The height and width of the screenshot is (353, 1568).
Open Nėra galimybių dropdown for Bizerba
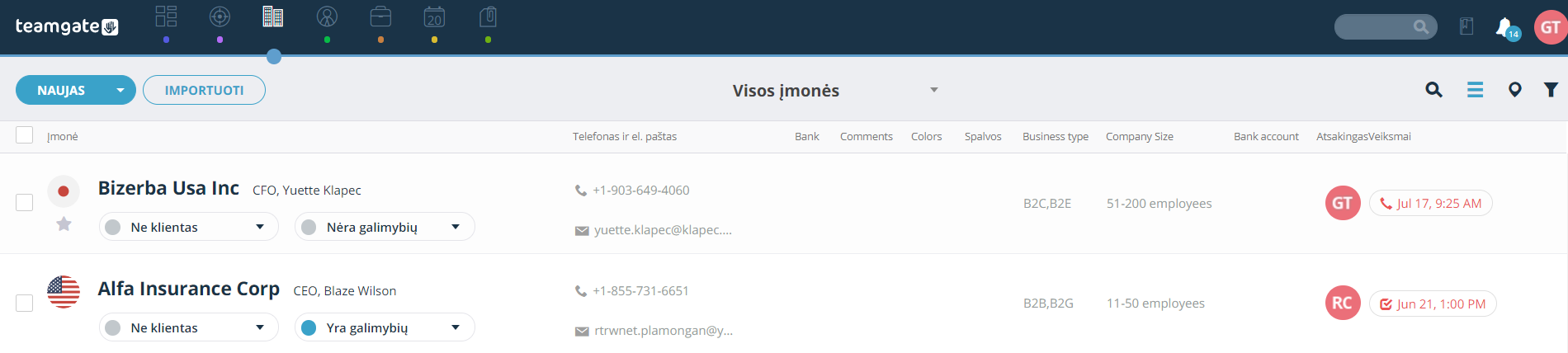(385, 227)
